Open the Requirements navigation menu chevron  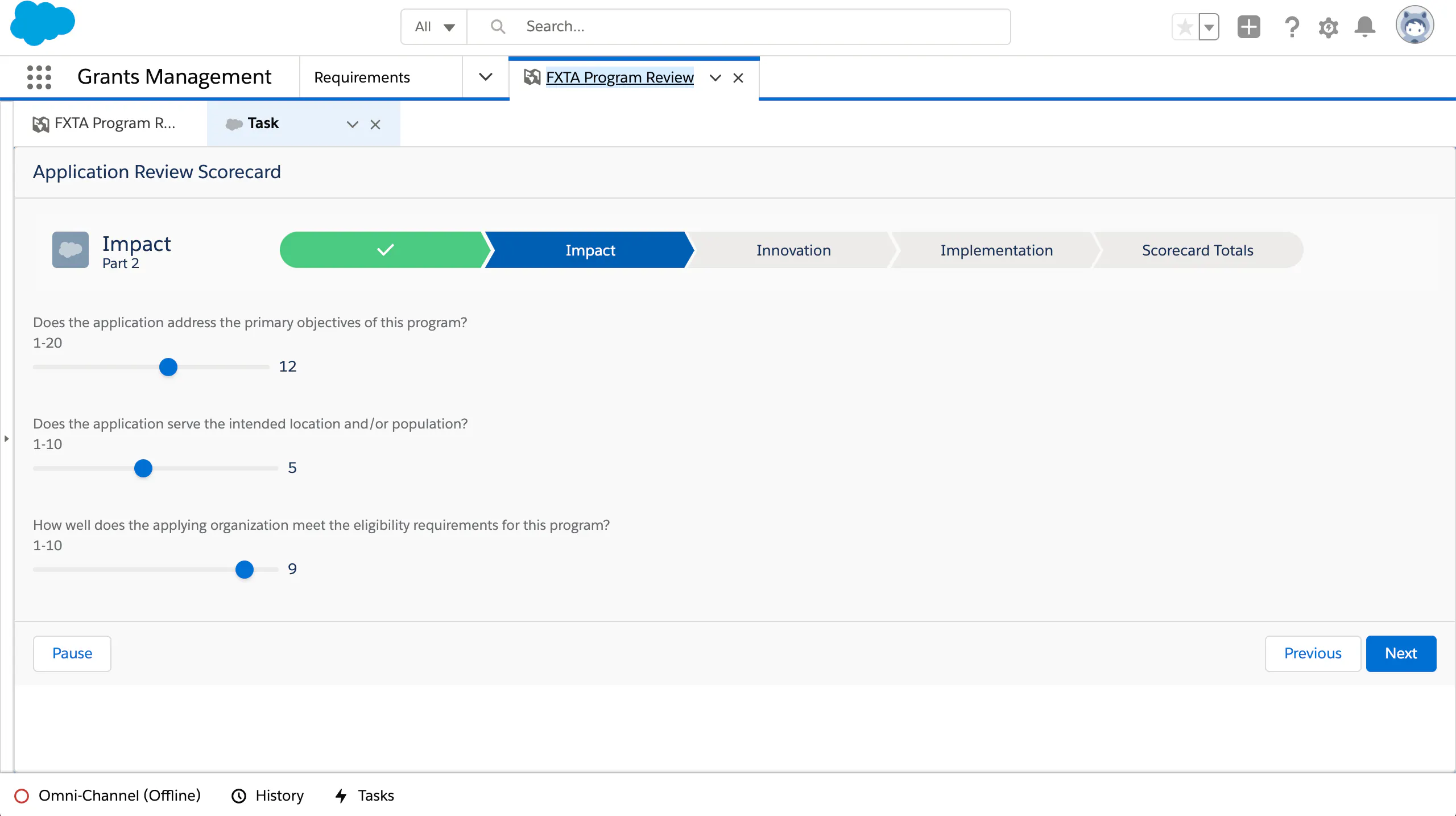[485, 77]
